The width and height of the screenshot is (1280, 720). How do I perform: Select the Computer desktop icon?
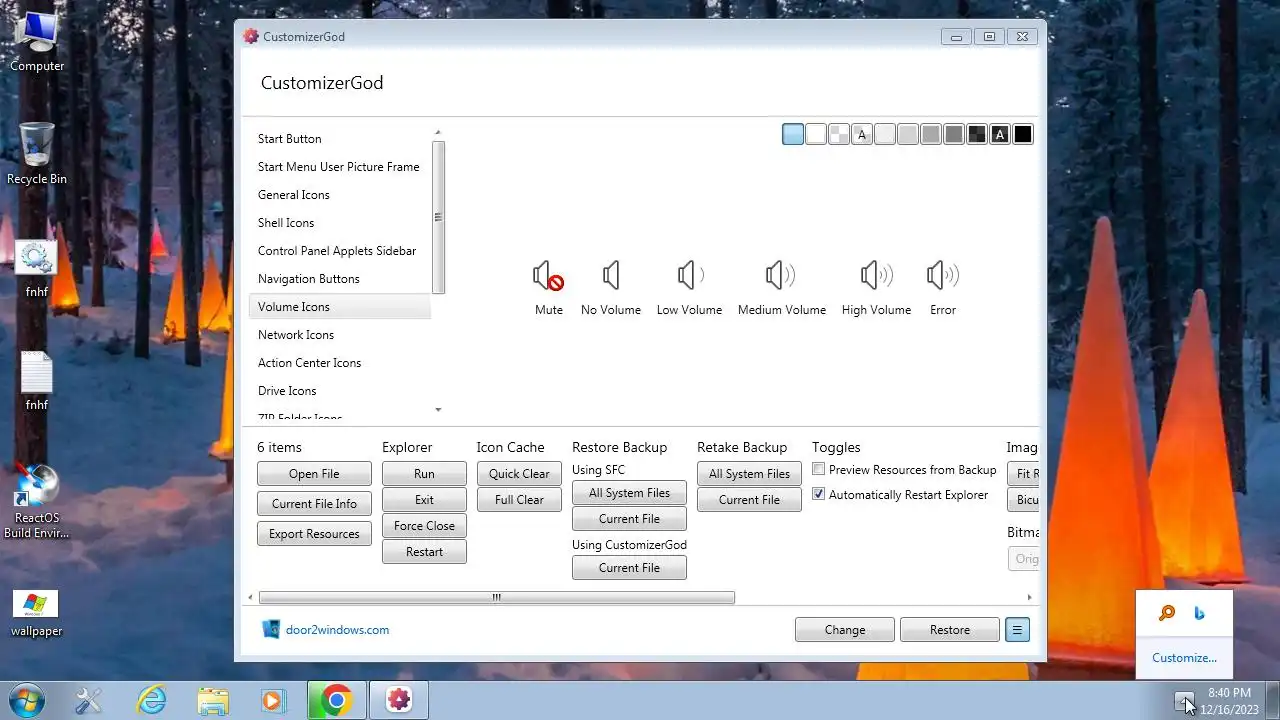[x=37, y=42]
